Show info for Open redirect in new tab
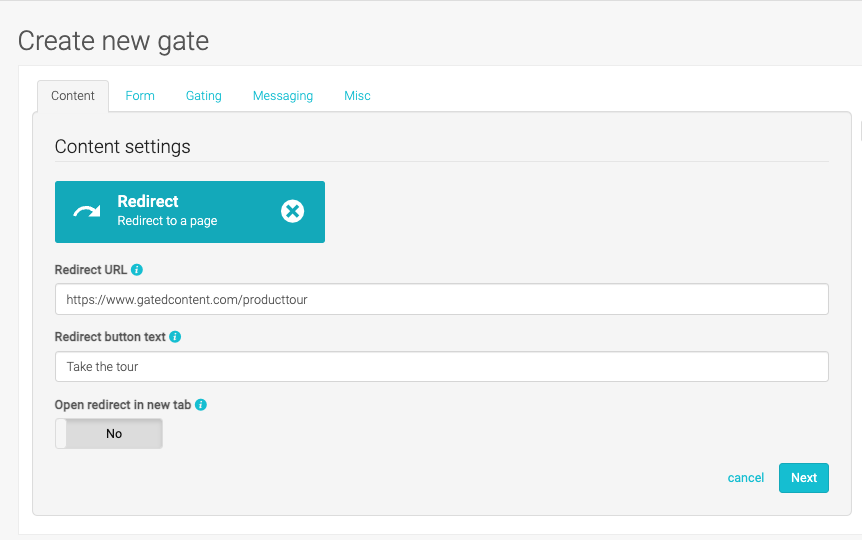Image resolution: width=862 pixels, height=540 pixels. coord(201,405)
